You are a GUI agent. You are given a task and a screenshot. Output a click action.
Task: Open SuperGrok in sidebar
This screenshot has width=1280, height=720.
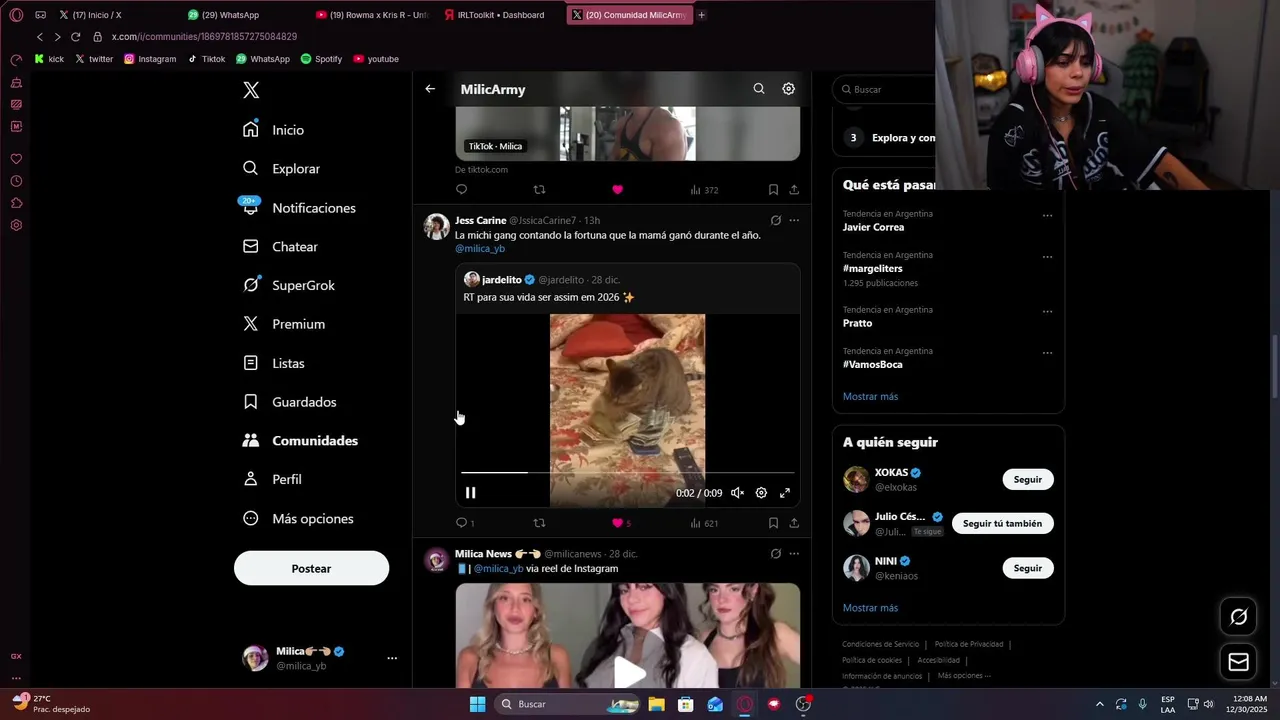click(288, 285)
